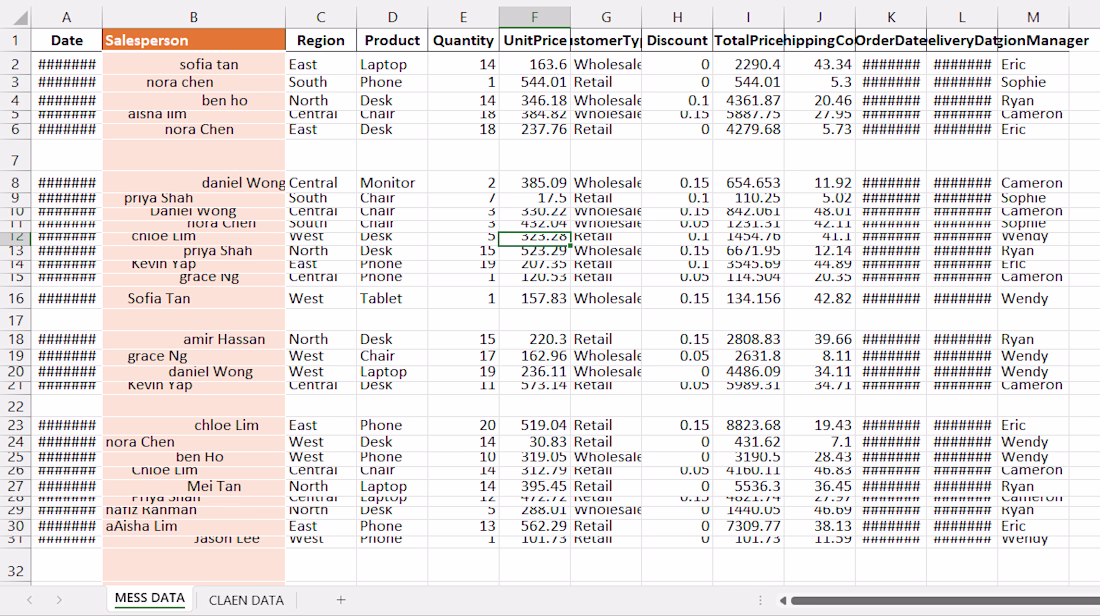Click the total price cell 7309.77
The height and width of the screenshot is (616, 1100).
tap(749, 526)
